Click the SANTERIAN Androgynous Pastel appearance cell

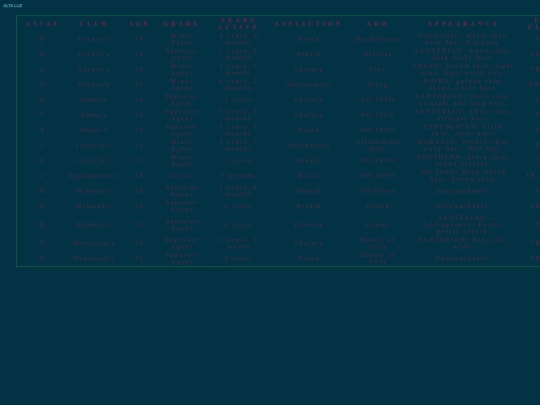(463, 225)
